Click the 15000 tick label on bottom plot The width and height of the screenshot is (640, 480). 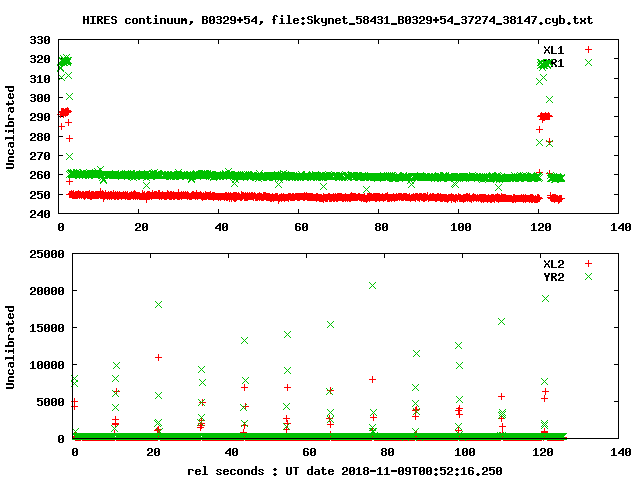(47, 328)
